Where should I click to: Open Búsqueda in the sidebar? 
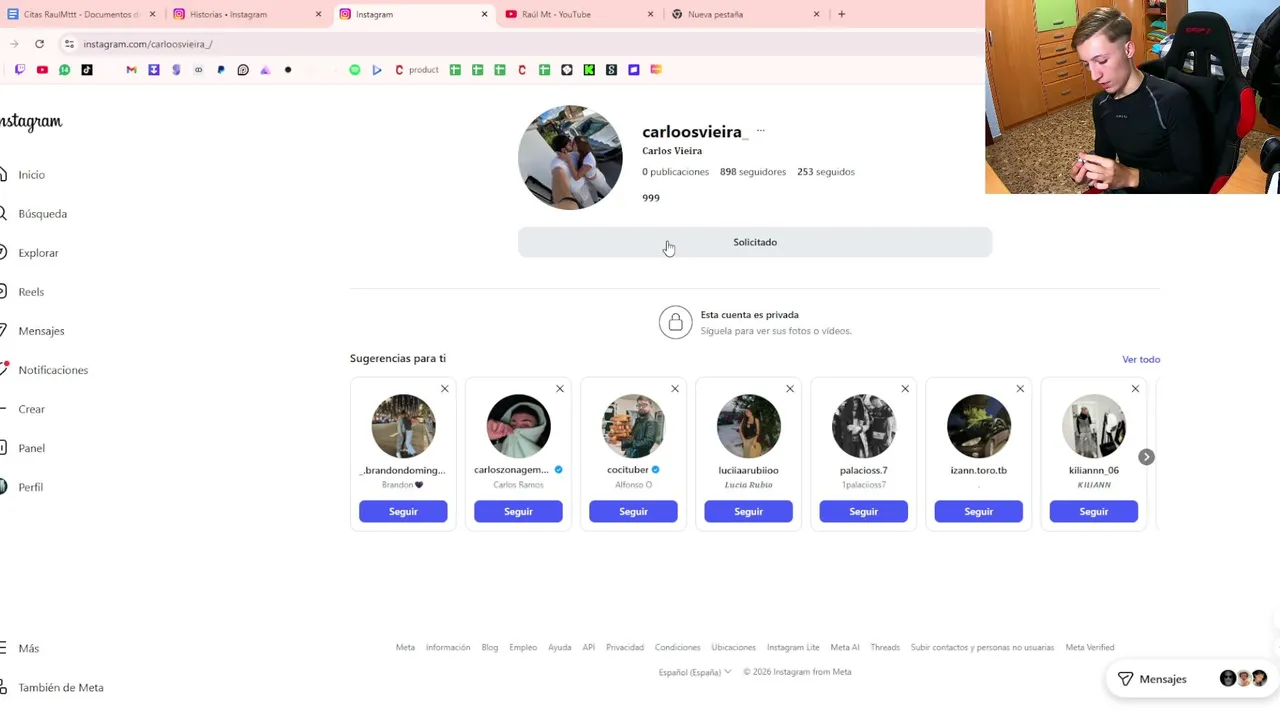point(33,214)
